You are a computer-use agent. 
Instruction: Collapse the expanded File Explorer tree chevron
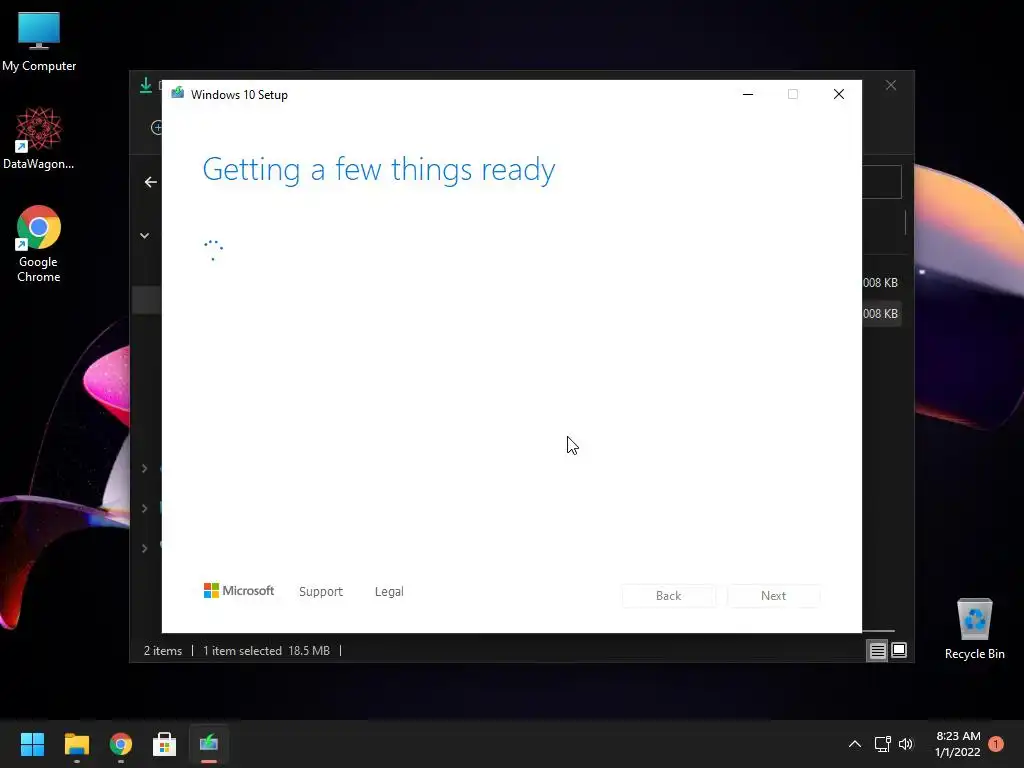[x=144, y=236]
